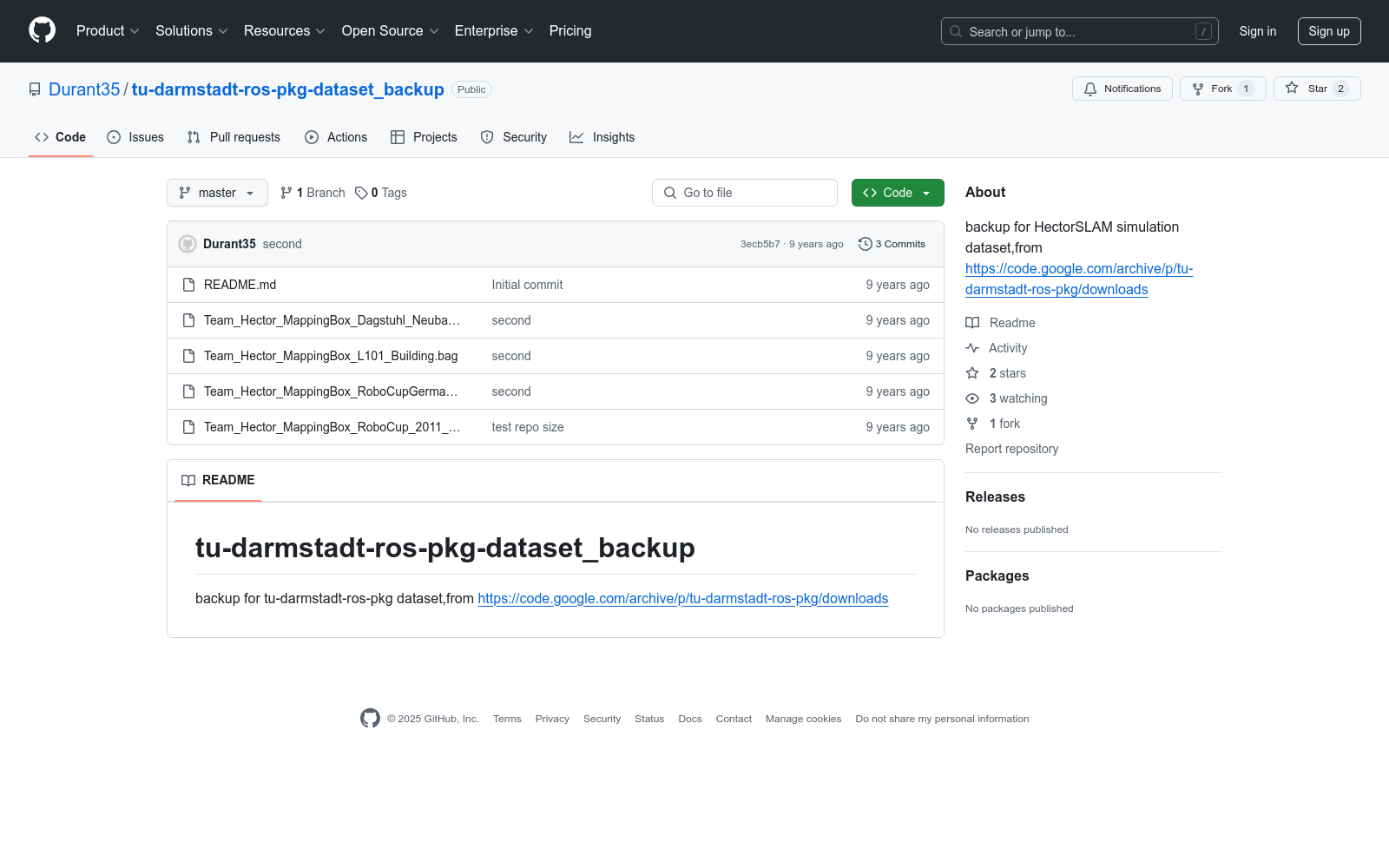
Task: Select the README tab header
Action: 218,480
